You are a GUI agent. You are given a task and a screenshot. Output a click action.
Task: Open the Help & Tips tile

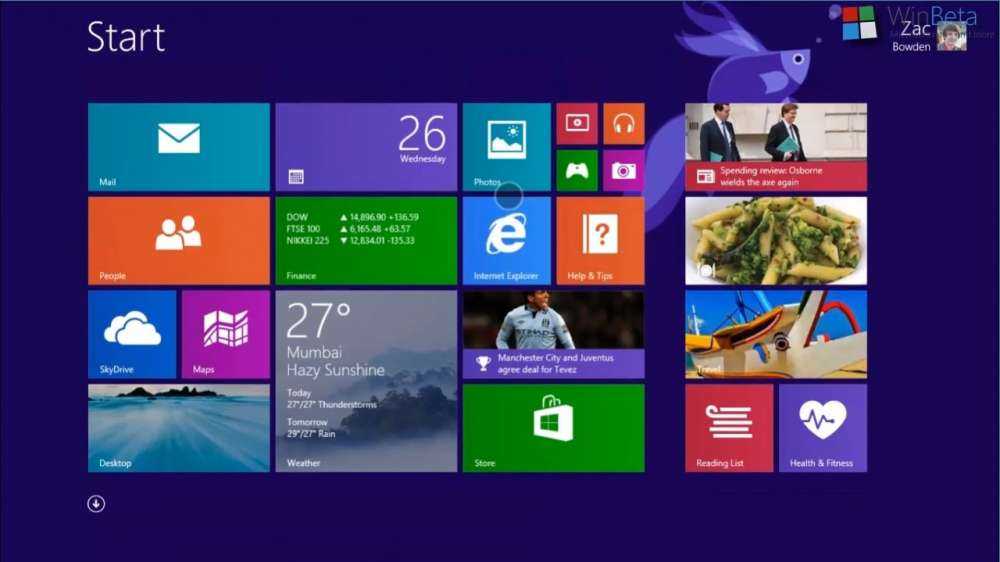600,240
